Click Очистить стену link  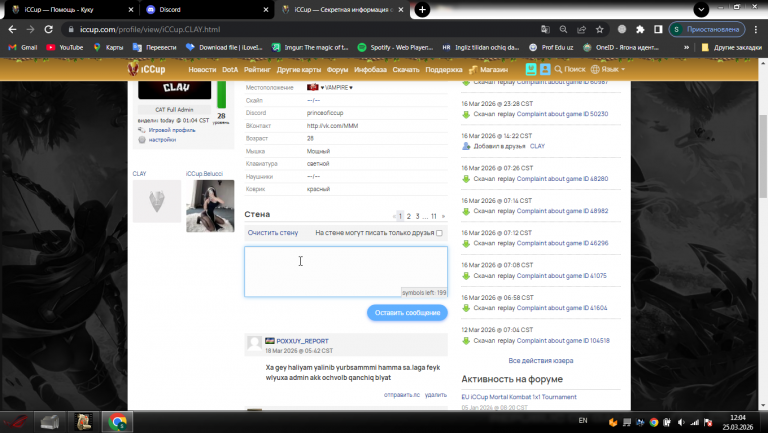coord(273,233)
